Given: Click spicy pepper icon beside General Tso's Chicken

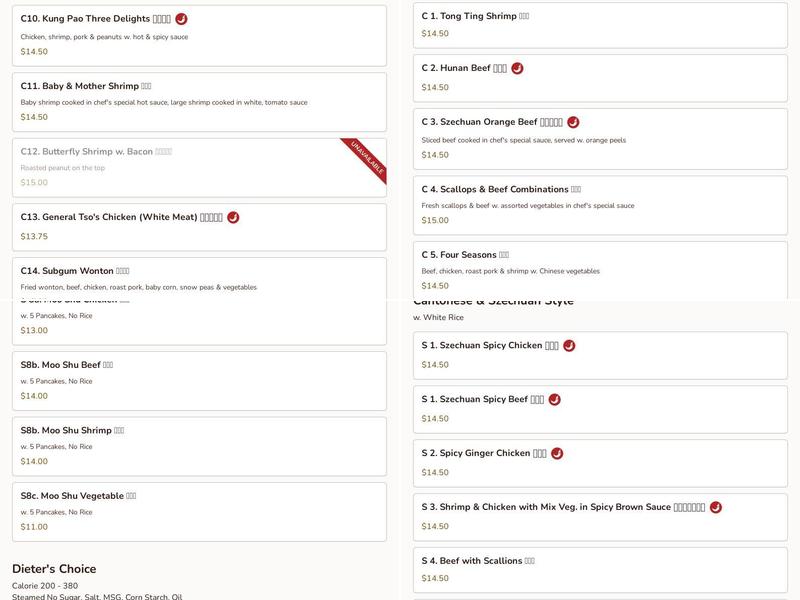Looking at the screenshot, I should [233, 217].
